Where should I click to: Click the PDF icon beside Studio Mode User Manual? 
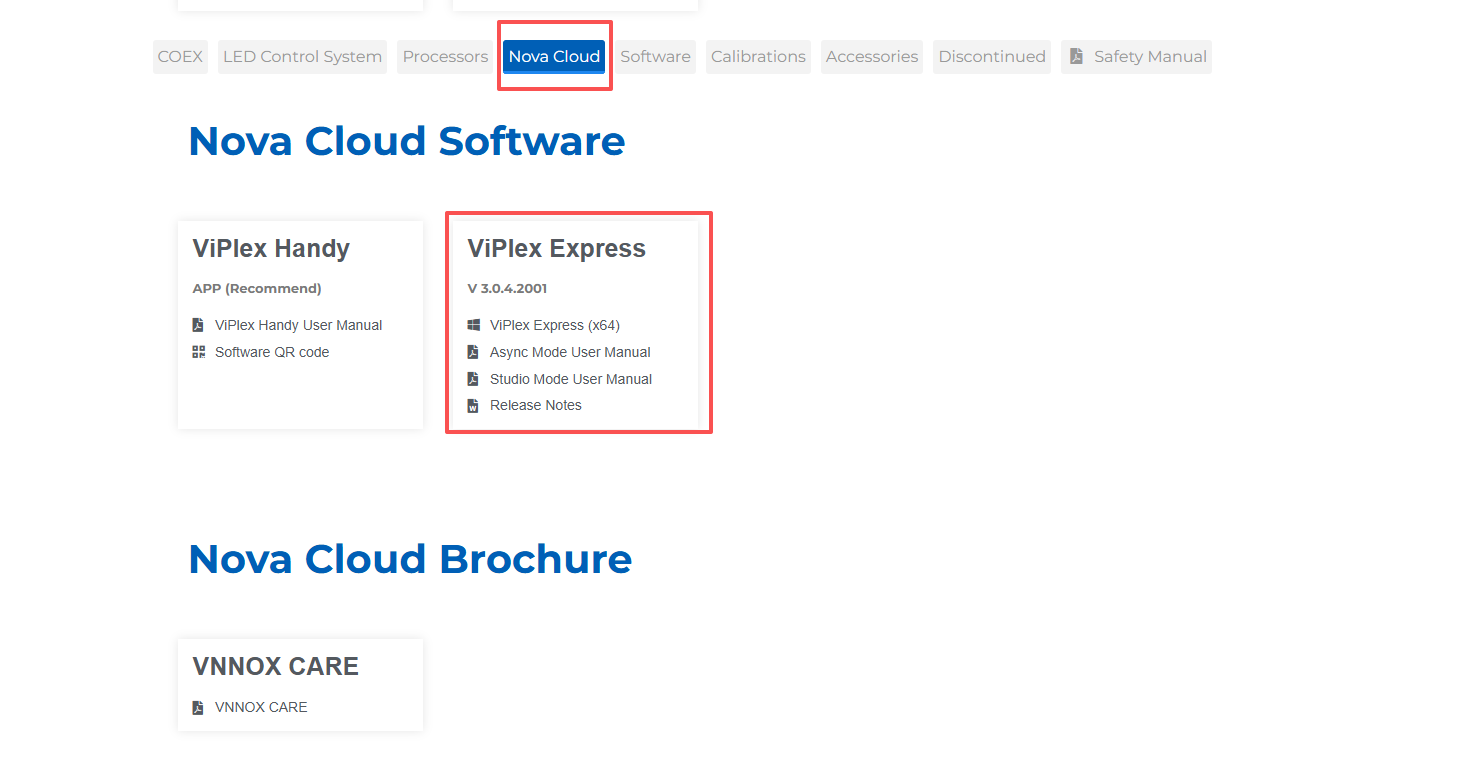click(473, 379)
